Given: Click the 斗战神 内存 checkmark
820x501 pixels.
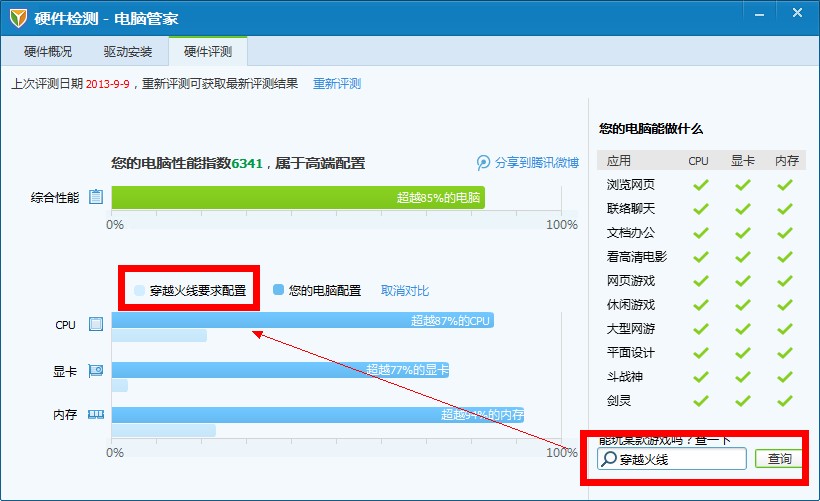Looking at the screenshot, I should pyautogui.click(x=784, y=377).
